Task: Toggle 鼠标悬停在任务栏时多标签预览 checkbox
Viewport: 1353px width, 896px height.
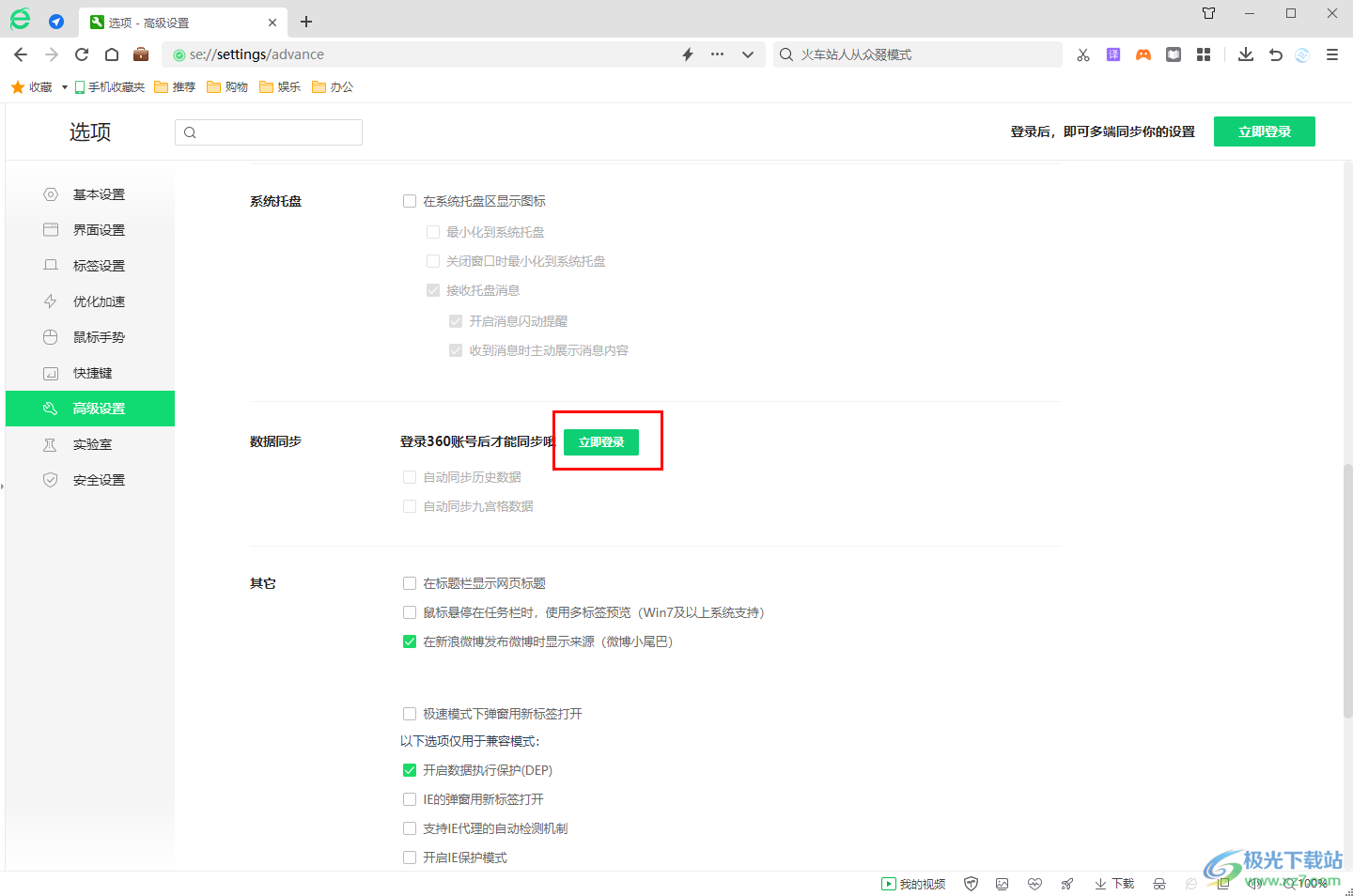Action: pos(410,612)
